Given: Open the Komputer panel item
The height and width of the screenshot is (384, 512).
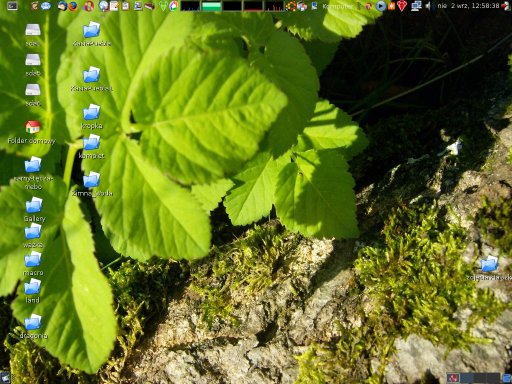Looking at the screenshot, I should click(338, 6).
